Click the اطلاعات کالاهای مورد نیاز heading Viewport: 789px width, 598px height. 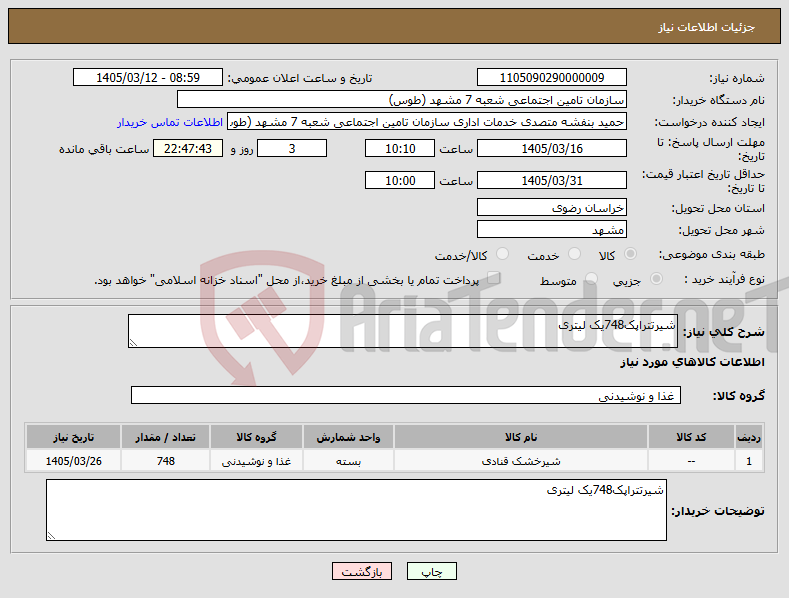click(x=692, y=362)
